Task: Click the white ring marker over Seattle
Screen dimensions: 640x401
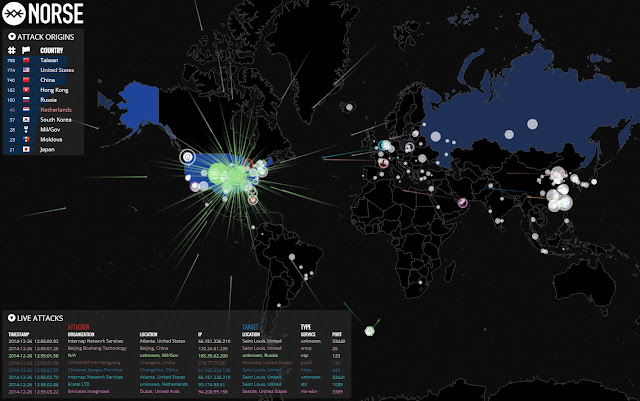Action: click(187, 157)
